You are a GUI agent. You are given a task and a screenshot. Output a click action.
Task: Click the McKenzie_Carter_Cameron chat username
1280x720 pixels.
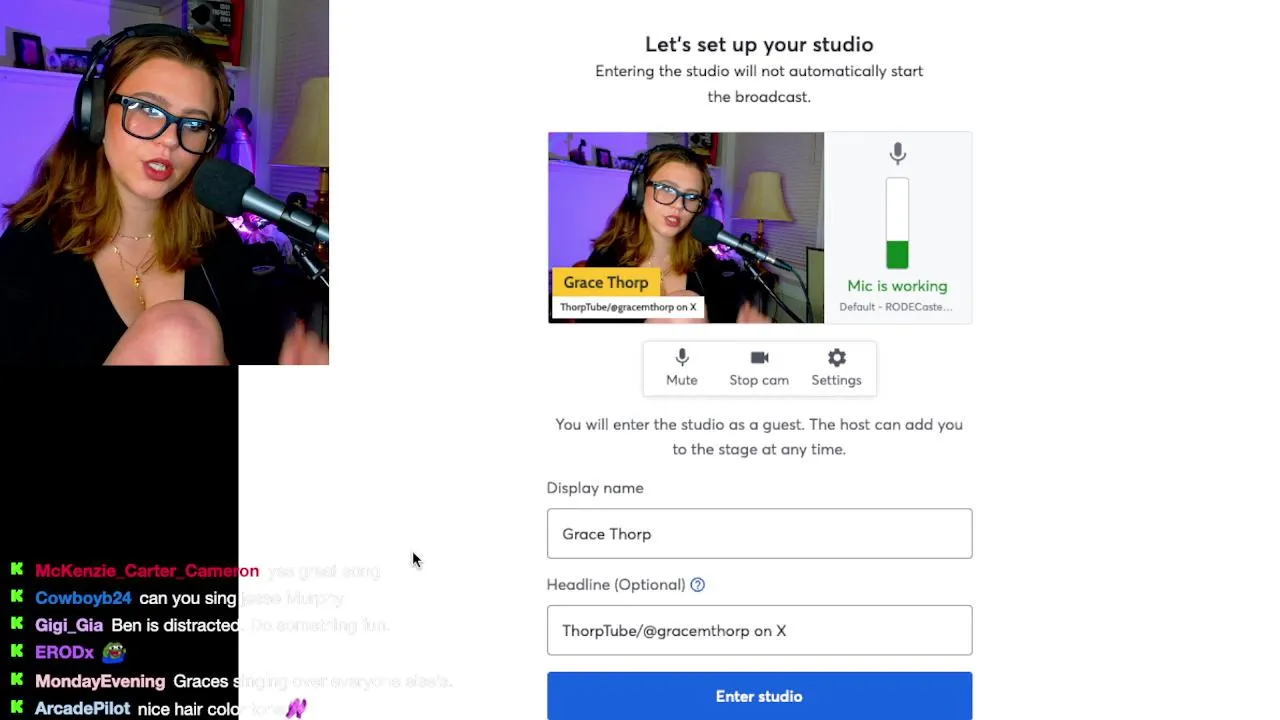(x=147, y=571)
